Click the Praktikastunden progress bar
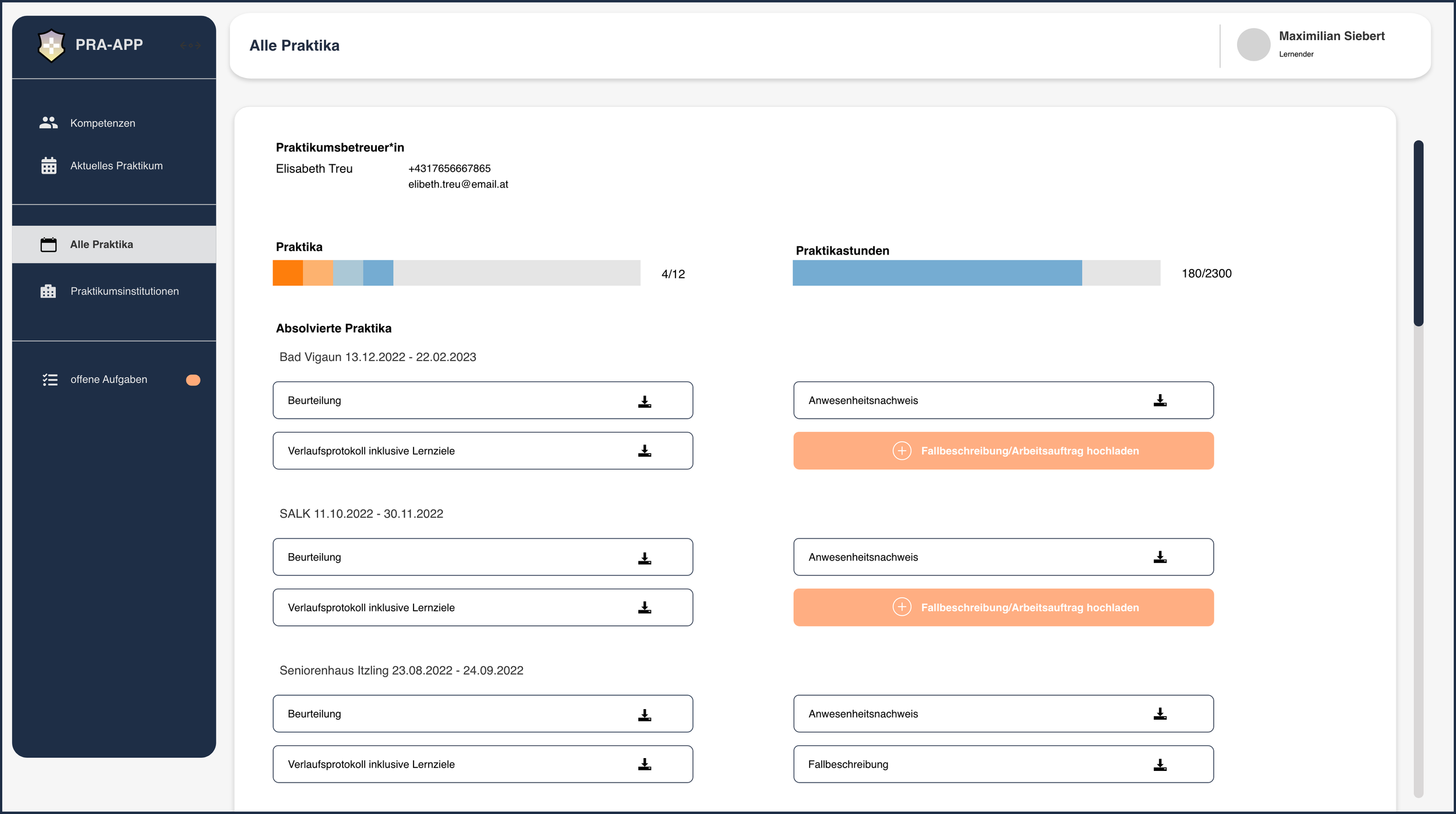This screenshot has width=1456, height=814. click(976, 272)
